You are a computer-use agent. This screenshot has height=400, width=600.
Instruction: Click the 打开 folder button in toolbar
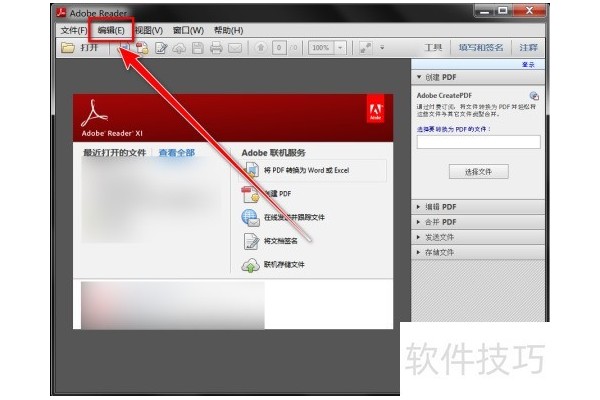80,48
